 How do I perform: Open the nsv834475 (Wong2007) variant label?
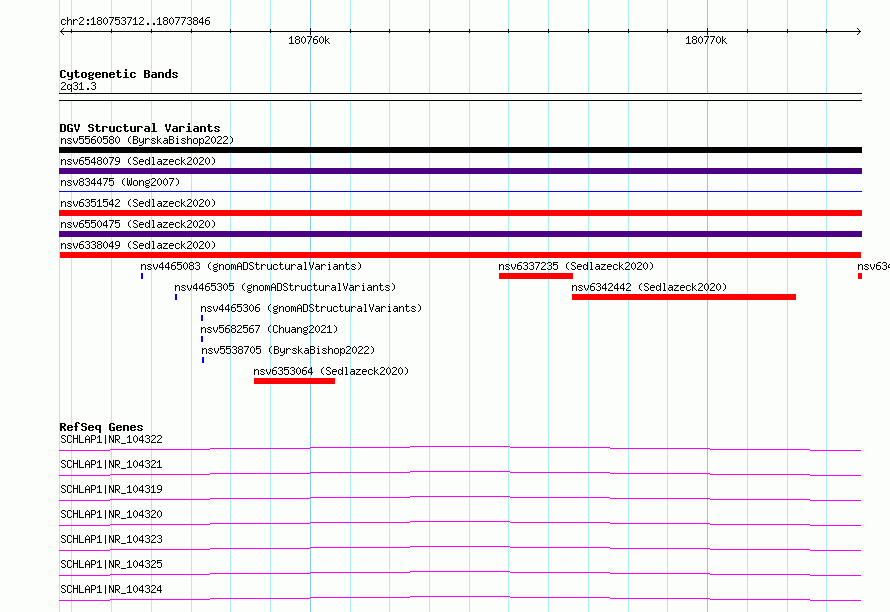click(x=120, y=182)
